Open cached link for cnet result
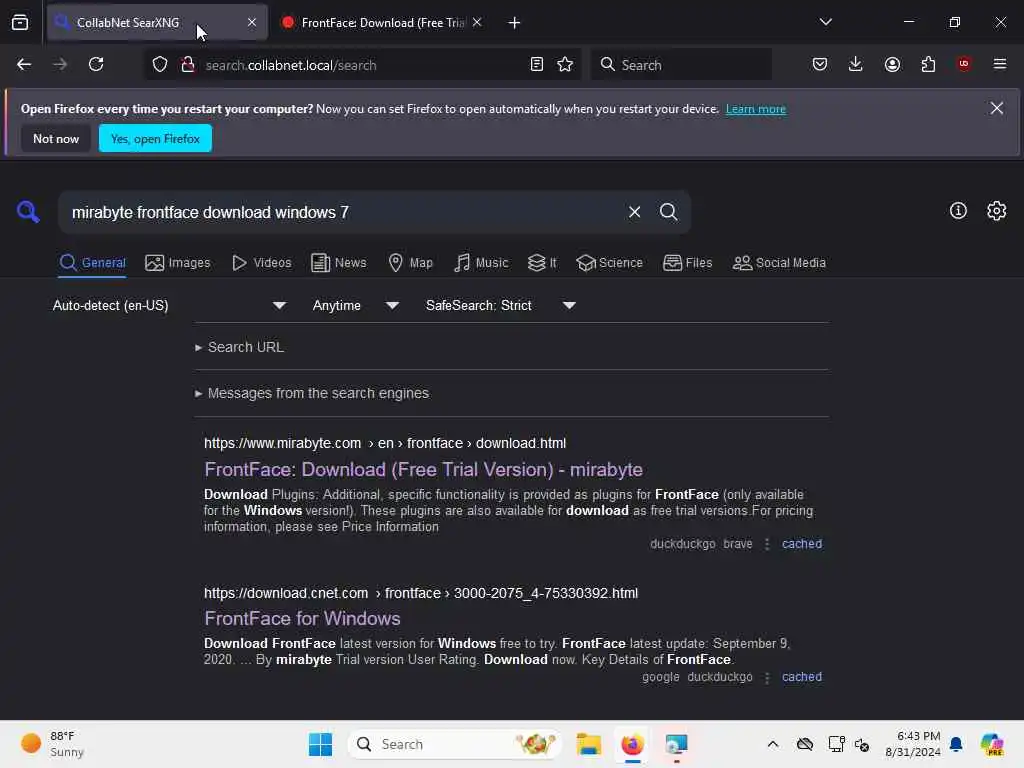 point(801,677)
